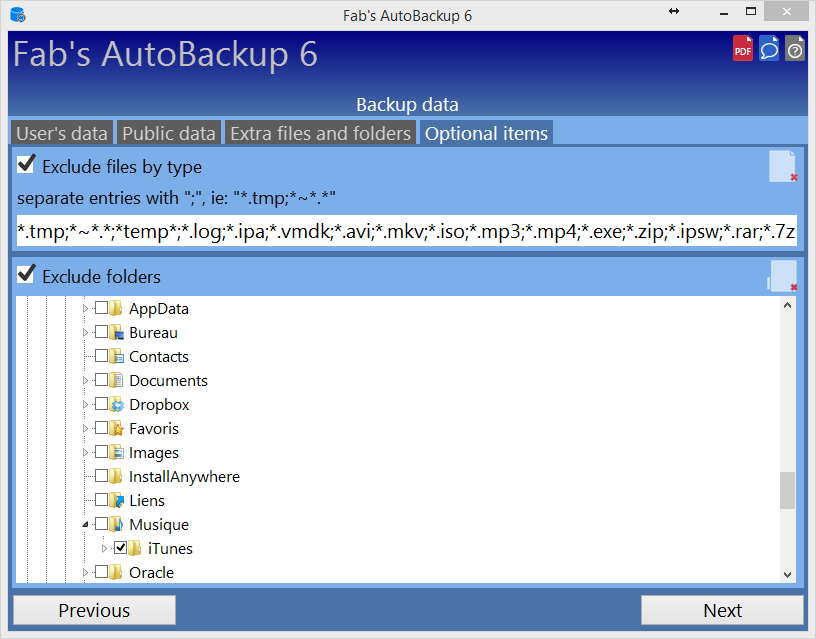Viewport: 816px width, 639px height.
Task: Expand the Oracle tree node
Action: pyautogui.click(x=85, y=572)
